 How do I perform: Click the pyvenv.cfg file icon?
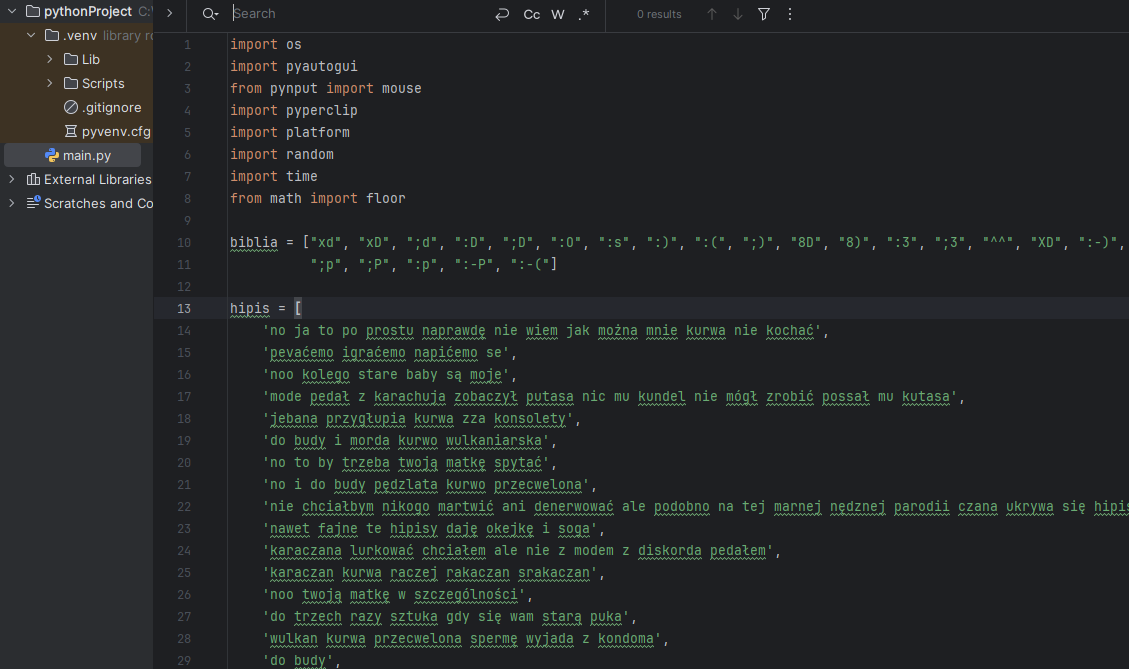[x=71, y=131]
